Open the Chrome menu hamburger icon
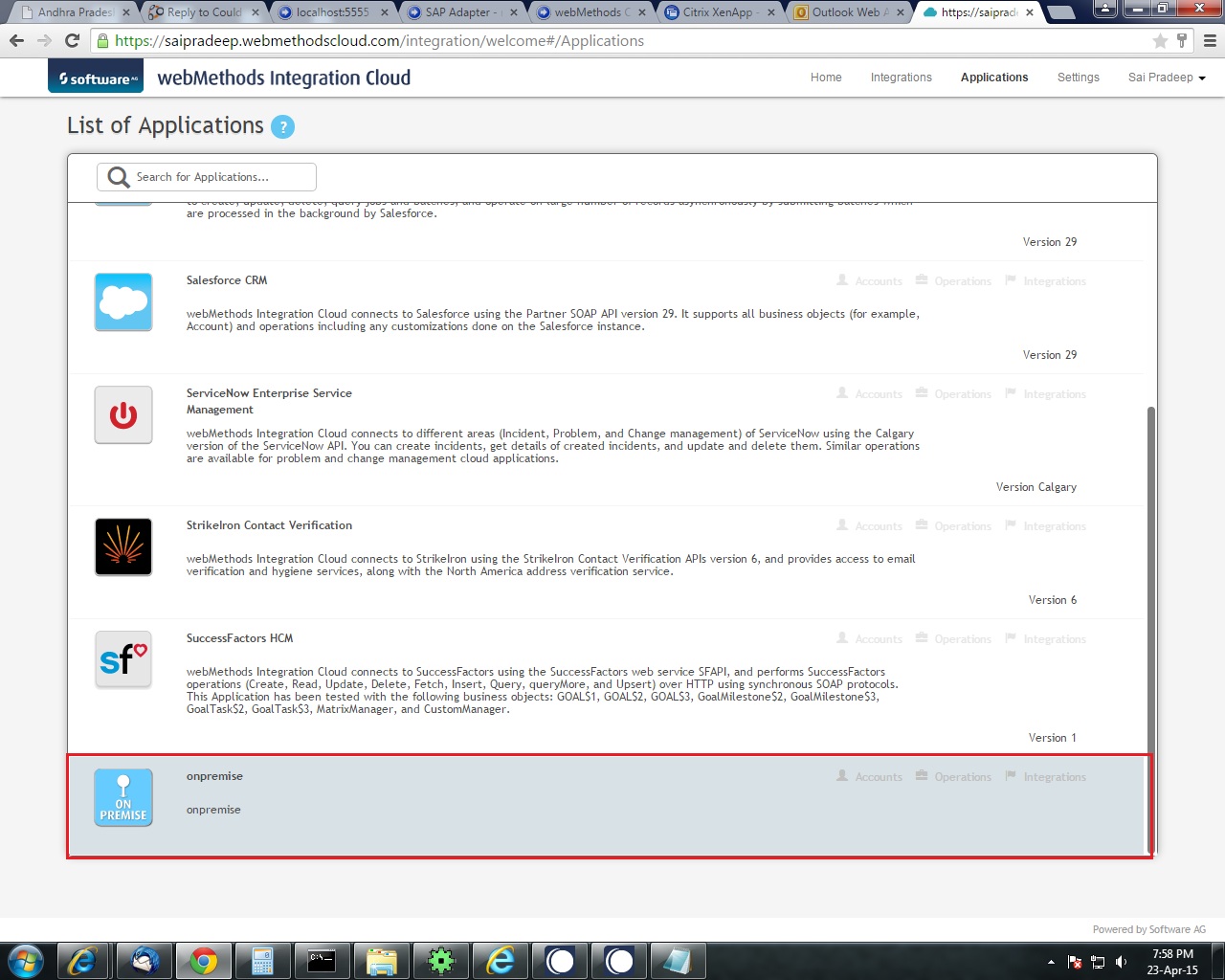1225x980 pixels. click(x=1210, y=40)
